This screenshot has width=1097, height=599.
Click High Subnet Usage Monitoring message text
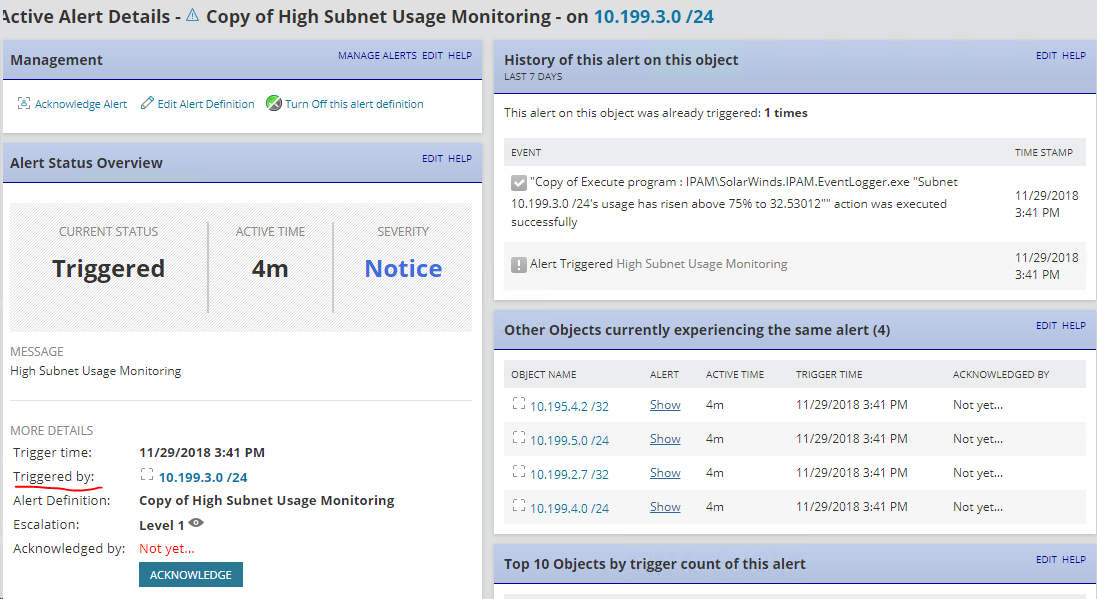point(96,371)
